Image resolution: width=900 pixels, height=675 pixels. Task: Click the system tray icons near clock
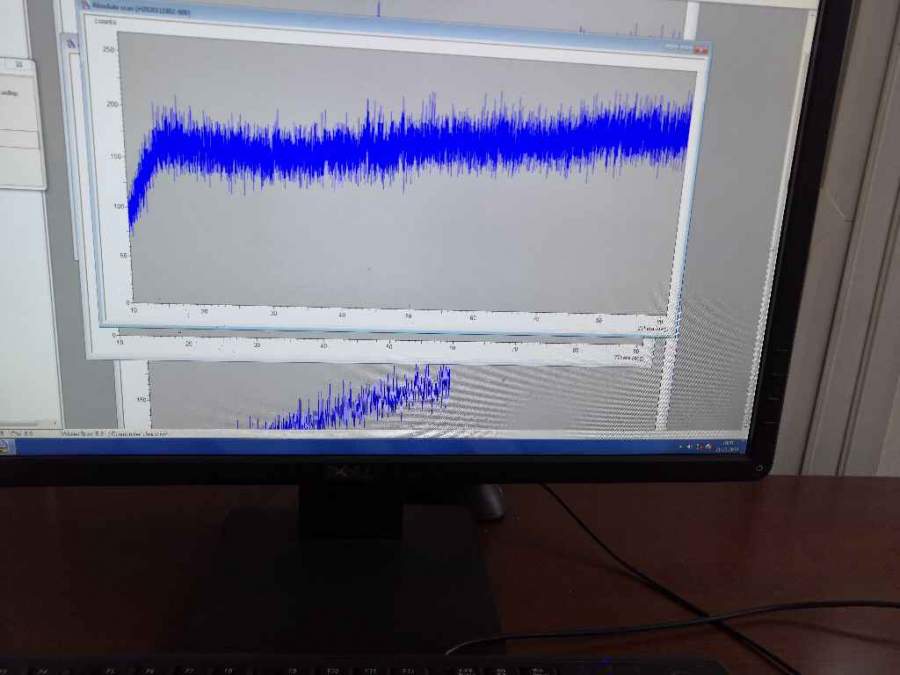coord(700,445)
